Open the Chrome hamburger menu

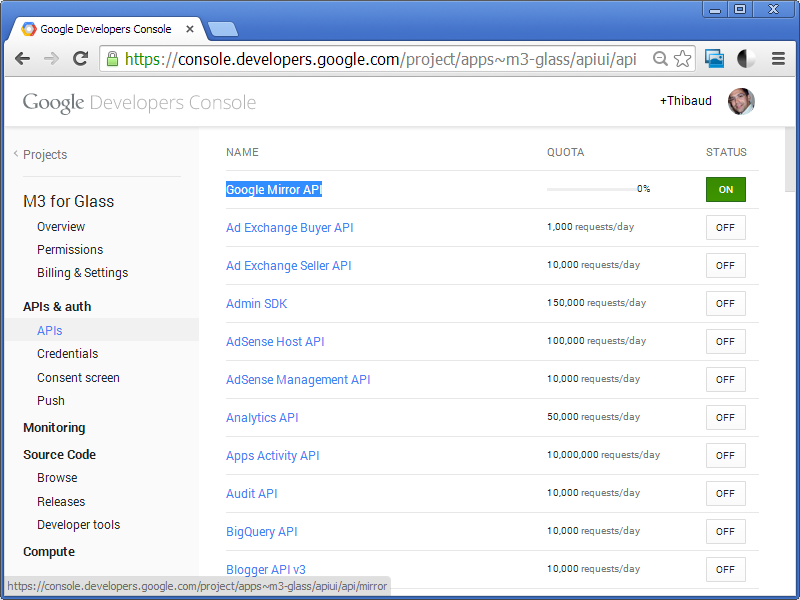tap(778, 59)
